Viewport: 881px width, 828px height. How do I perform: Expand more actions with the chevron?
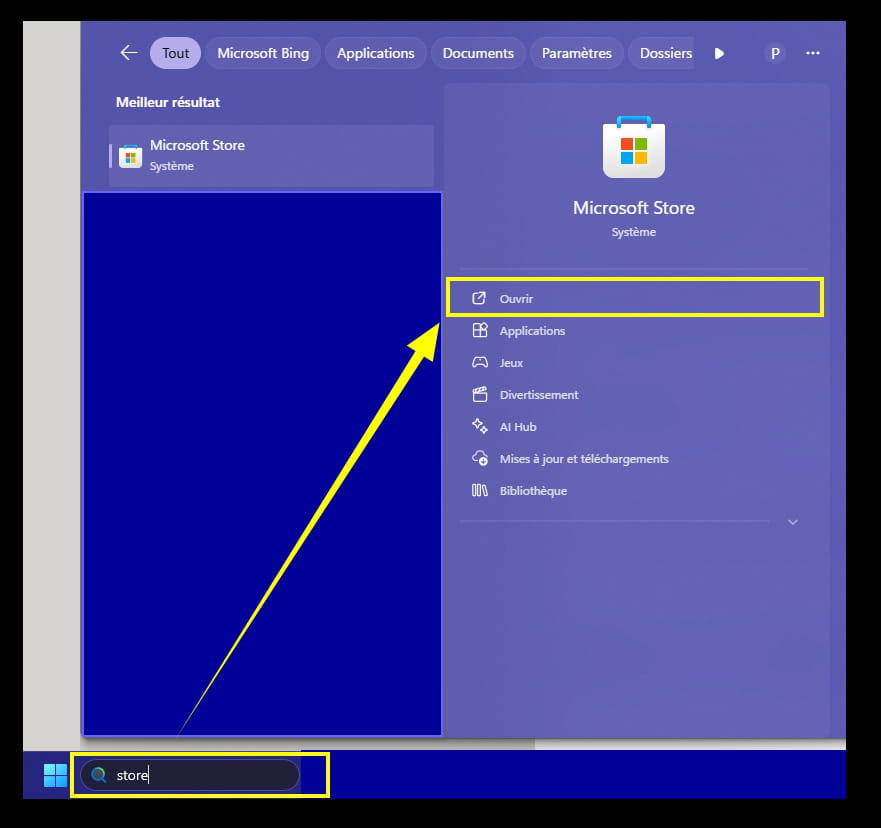(793, 522)
